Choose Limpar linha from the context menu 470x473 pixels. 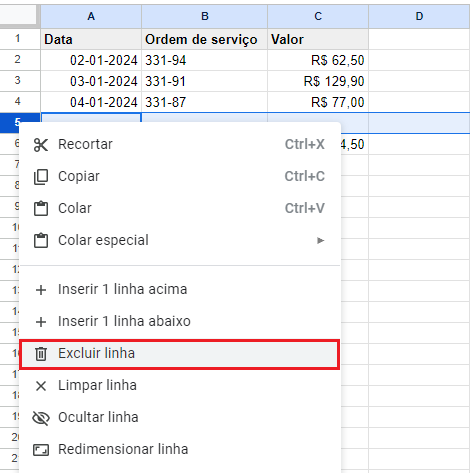pyautogui.click(x=180, y=386)
